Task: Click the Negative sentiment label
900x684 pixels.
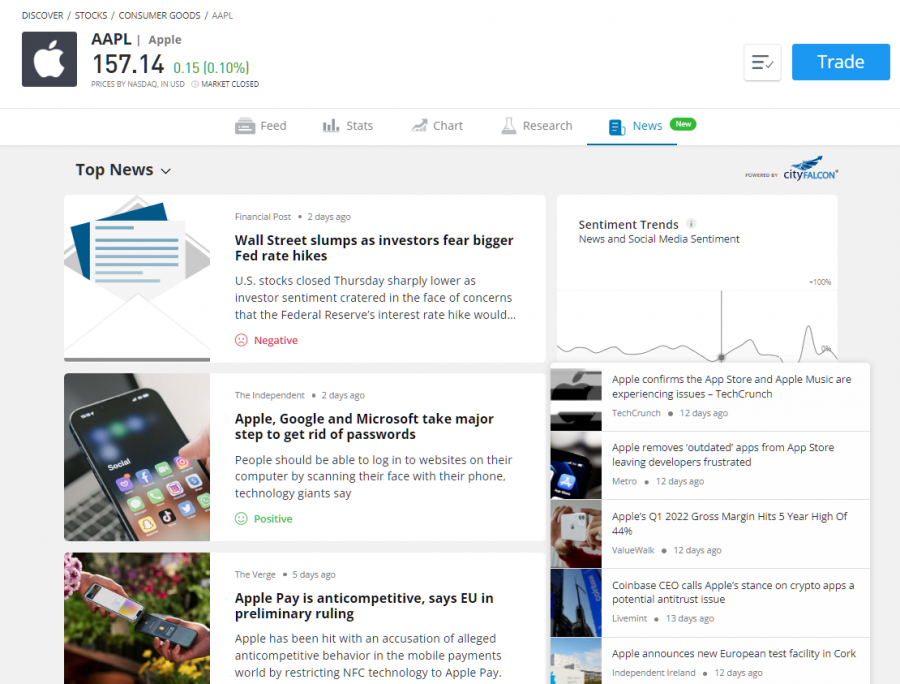Action: (x=276, y=340)
